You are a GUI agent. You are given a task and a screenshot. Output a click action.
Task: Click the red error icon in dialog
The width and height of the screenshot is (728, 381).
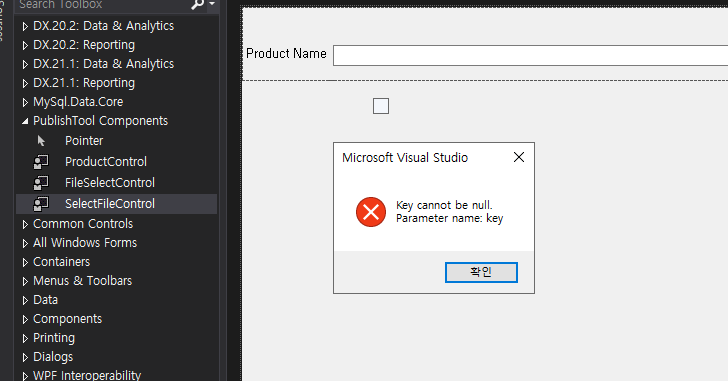click(370, 212)
